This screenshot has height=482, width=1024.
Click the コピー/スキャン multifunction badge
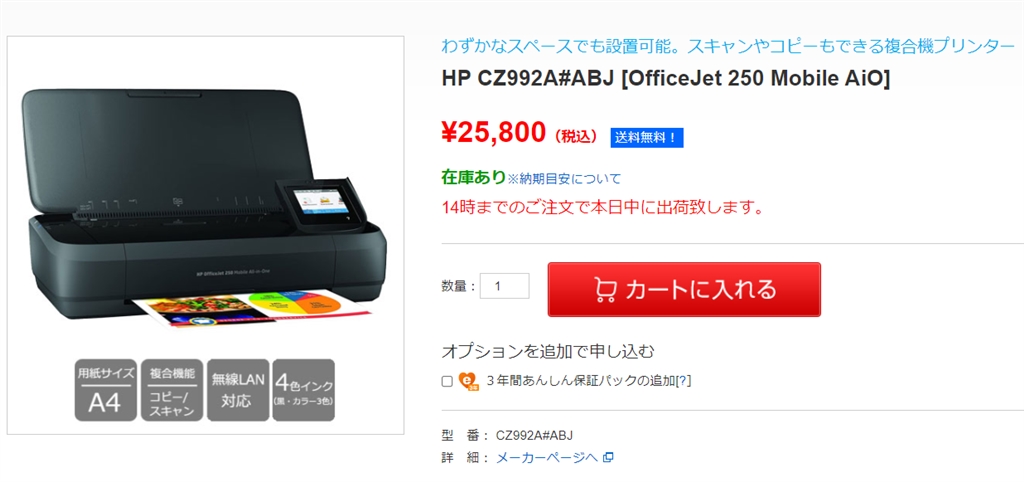pos(172,390)
